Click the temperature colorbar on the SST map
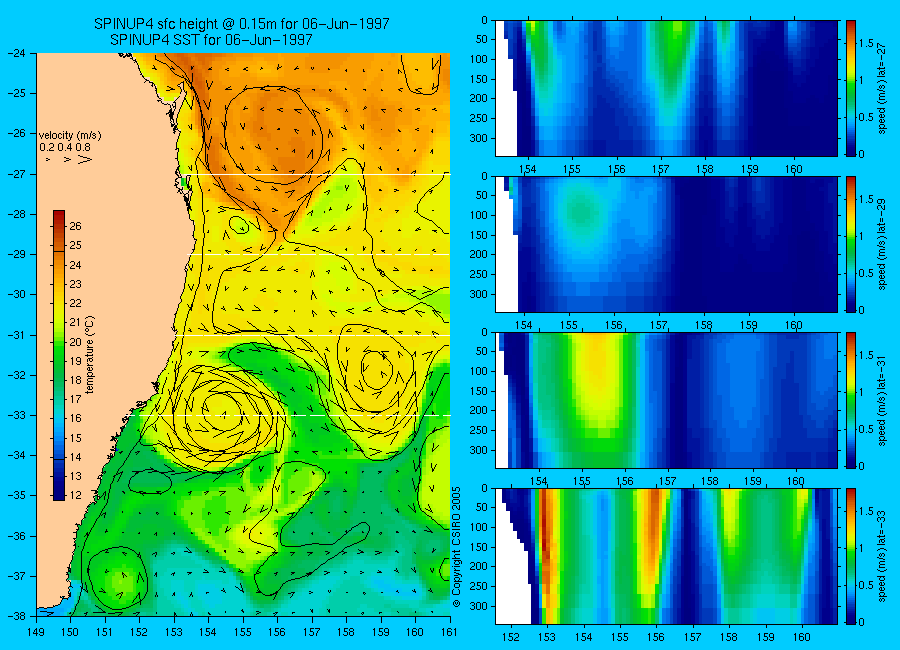The height and width of the screenshot is (650, 900). (59, 355)
